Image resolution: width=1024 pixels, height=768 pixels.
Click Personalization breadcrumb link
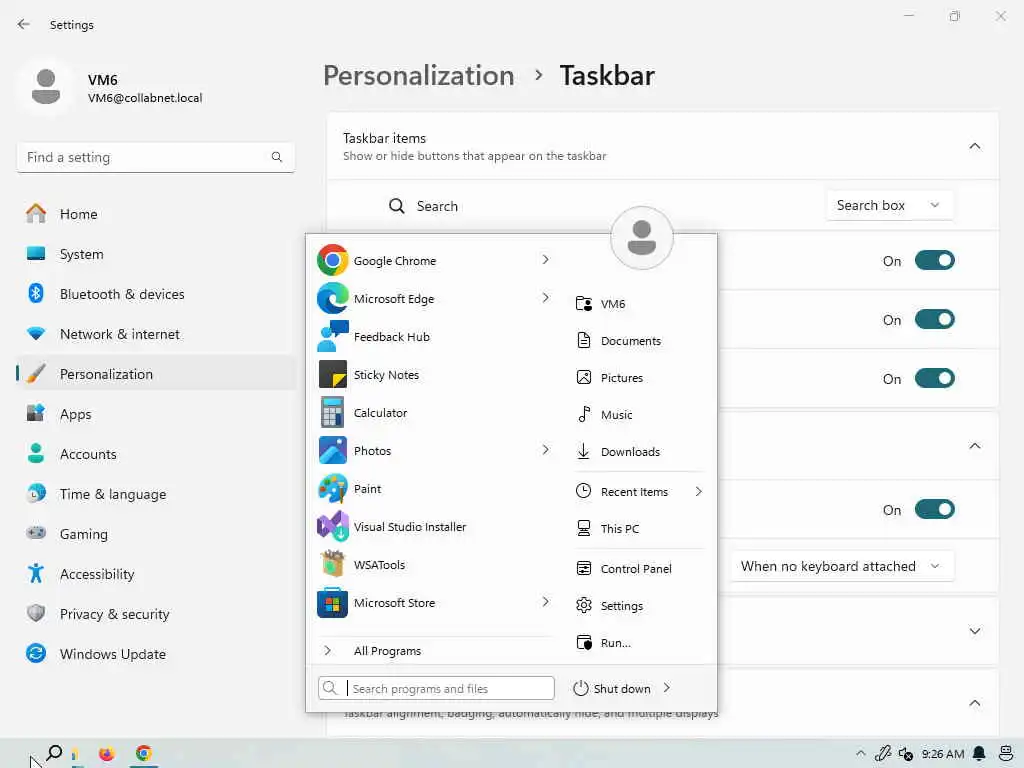419,76
